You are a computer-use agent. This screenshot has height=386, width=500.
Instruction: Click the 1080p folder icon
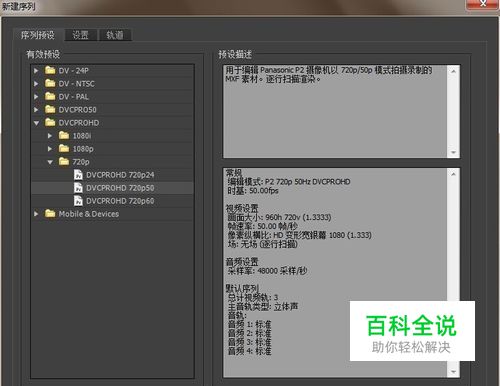(x=64, y=148)
